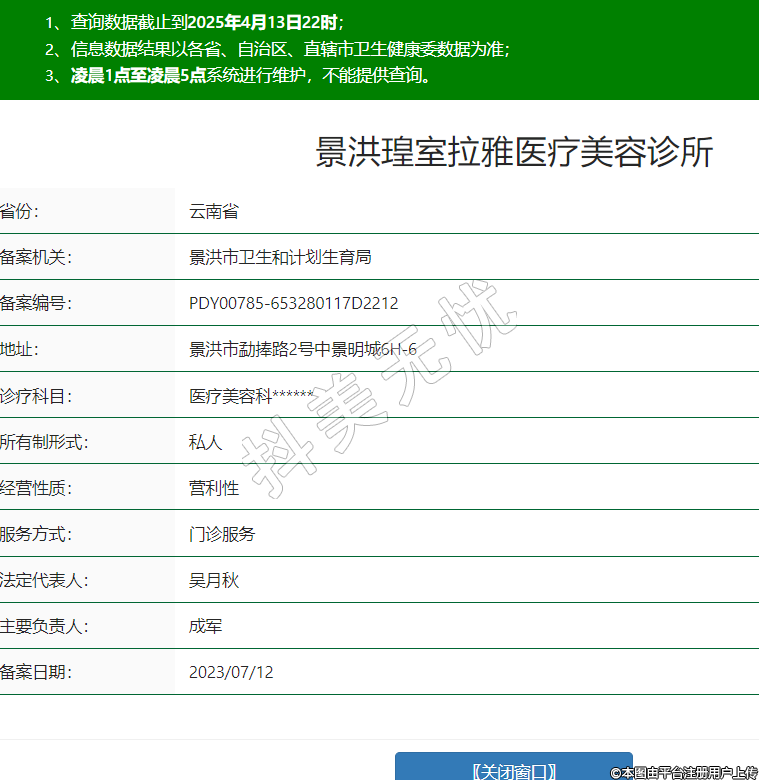Viewport: 759px width, 780px height.
Task: Select the clinic title 景洪瑝室拉雅医疗美容诊所
Action: coord(514,153)
